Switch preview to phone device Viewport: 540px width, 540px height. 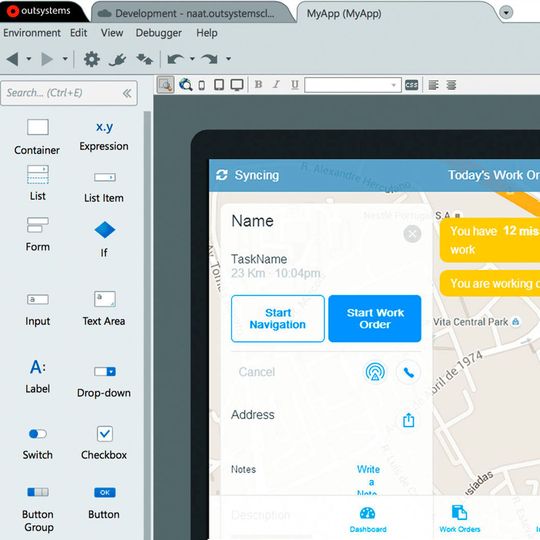pyautogui.click(x=202, y=85)
